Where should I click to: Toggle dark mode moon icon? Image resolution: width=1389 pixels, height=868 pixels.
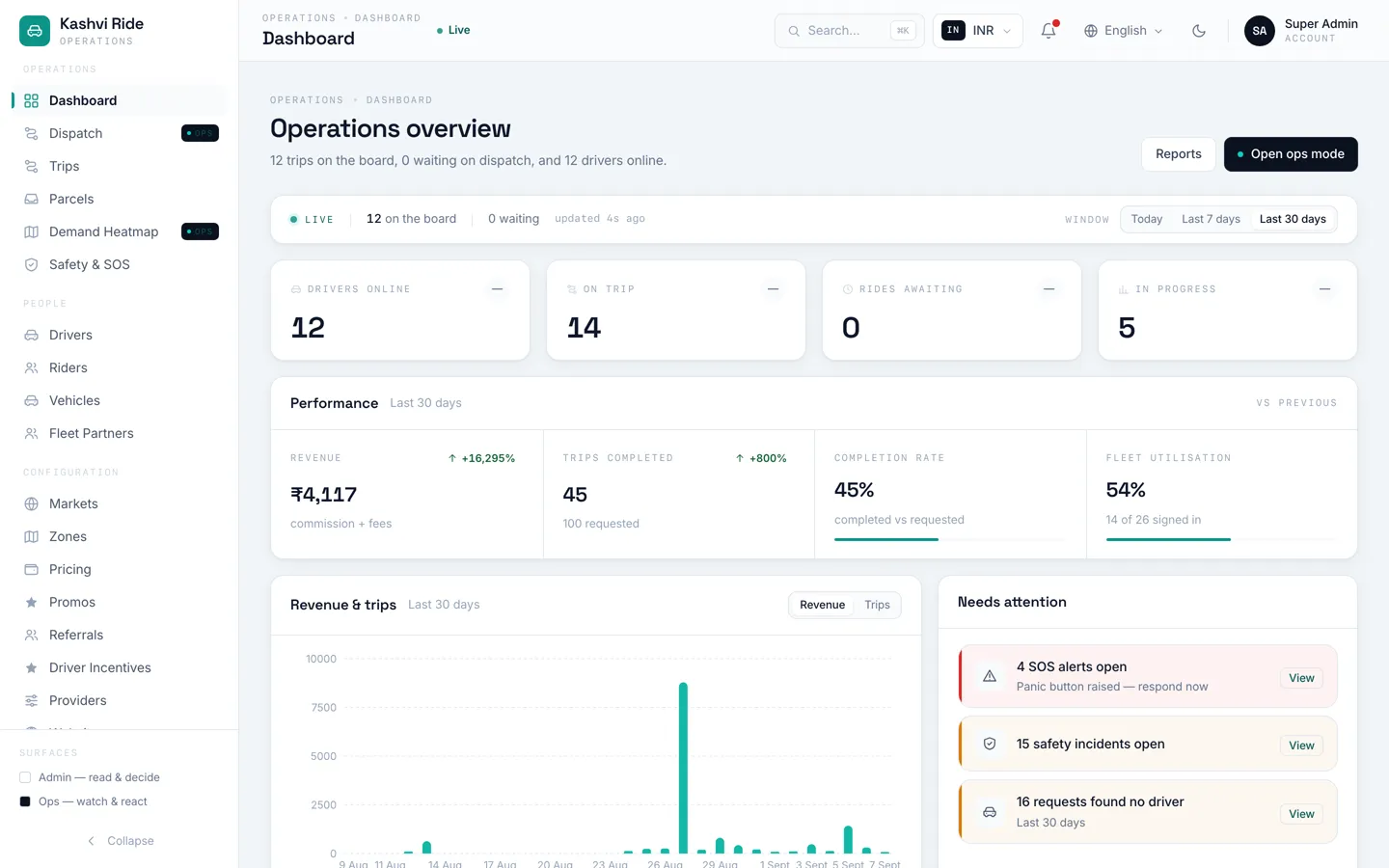[1199, 31]
